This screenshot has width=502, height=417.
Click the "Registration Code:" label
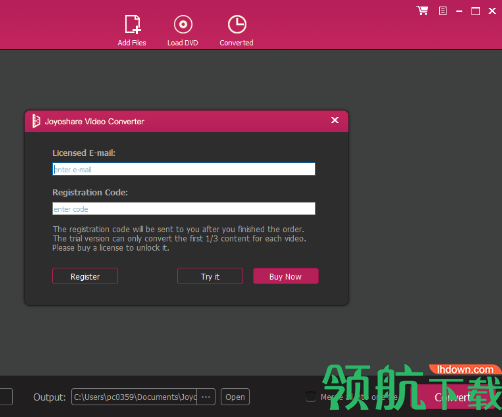[90, 192]
